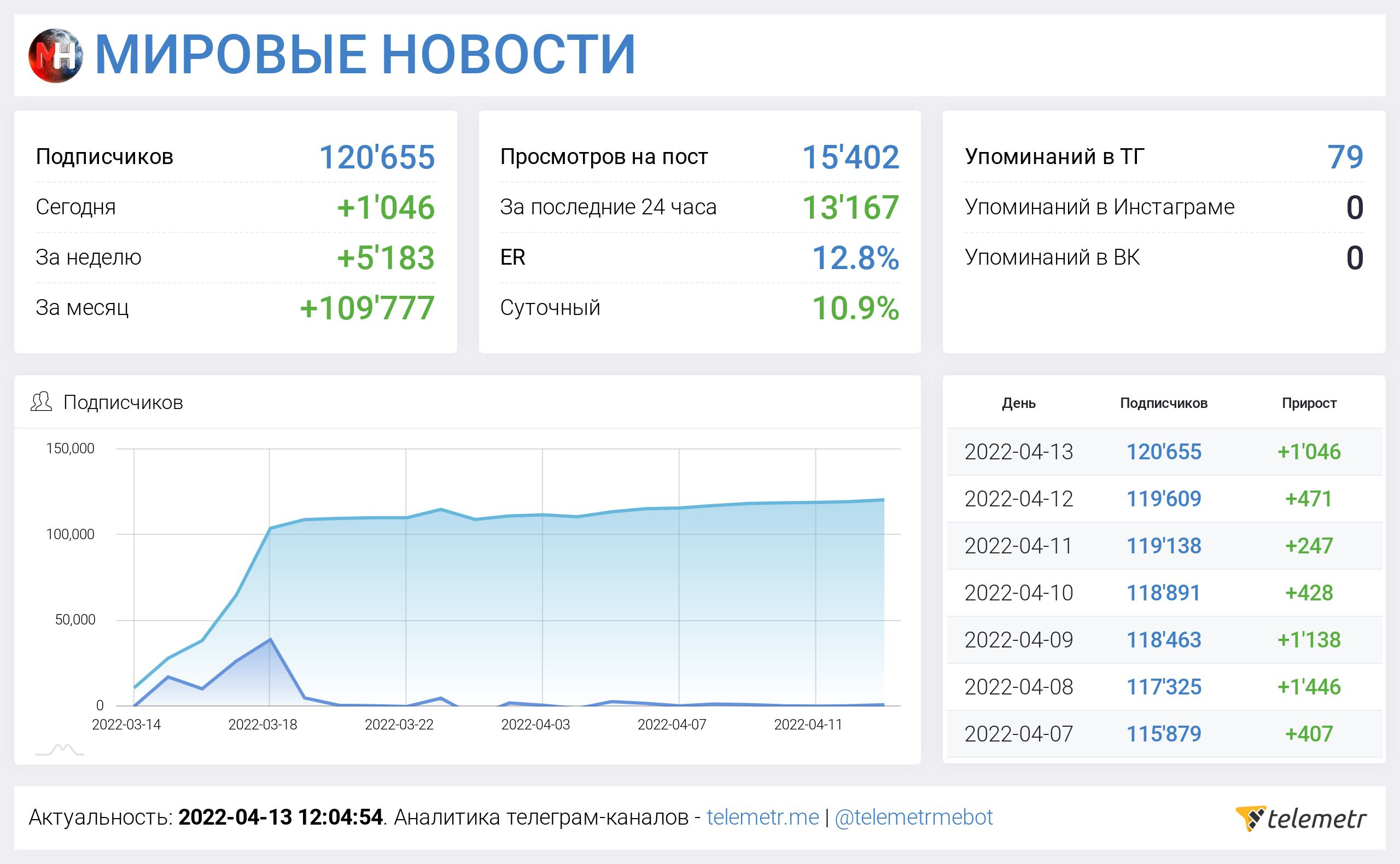Click the Упоминаний в ТГ label

(x=1054, y=156)
